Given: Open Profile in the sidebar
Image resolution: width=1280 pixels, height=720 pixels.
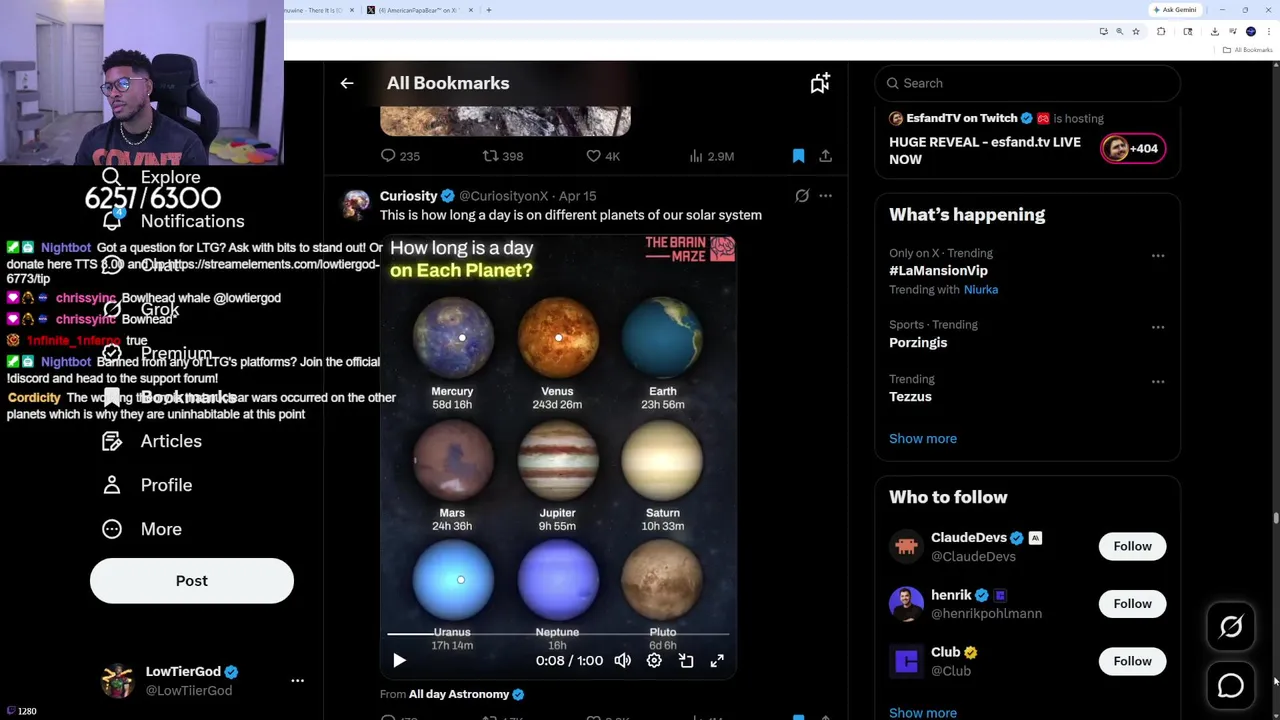Looking at the screenshot, I should 147,485.
